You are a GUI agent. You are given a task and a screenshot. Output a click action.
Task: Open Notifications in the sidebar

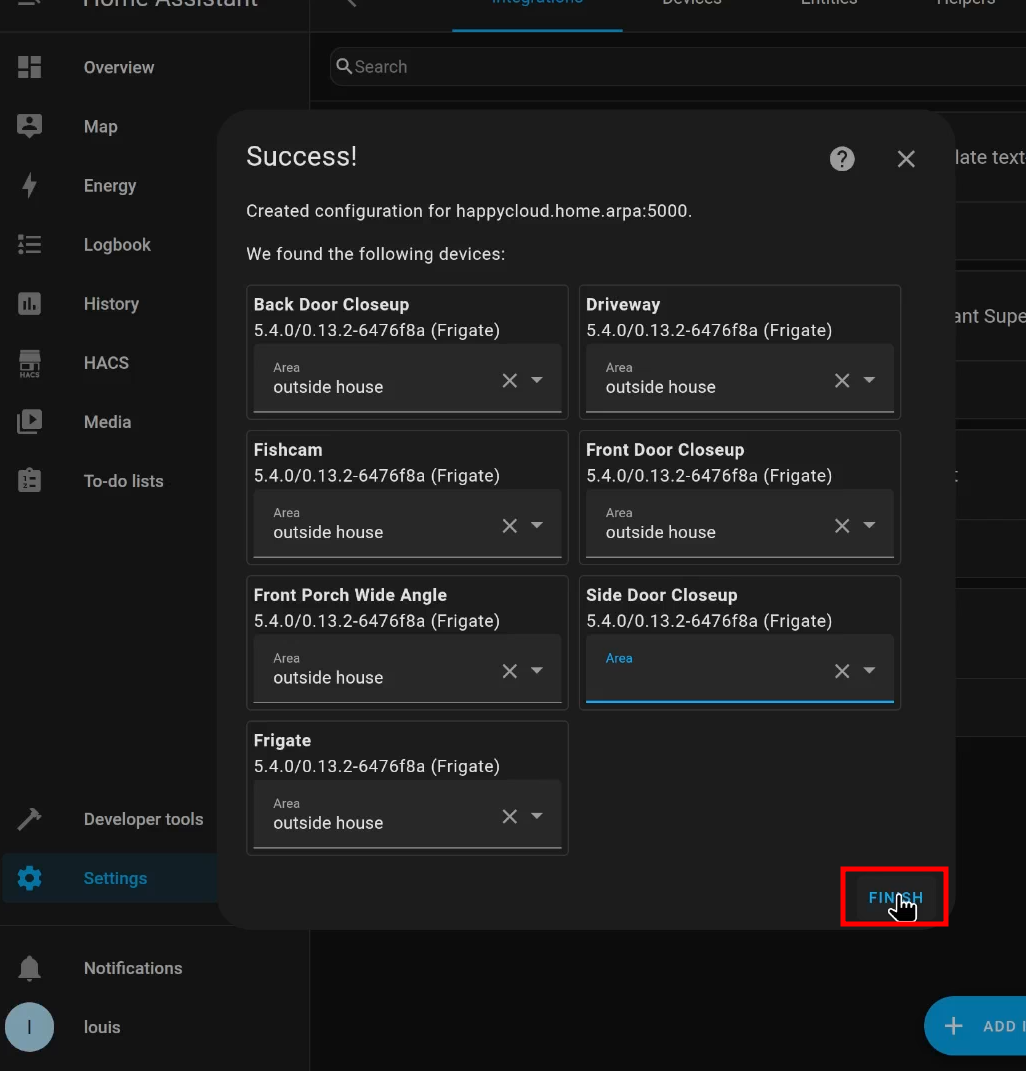pos(133,968)
